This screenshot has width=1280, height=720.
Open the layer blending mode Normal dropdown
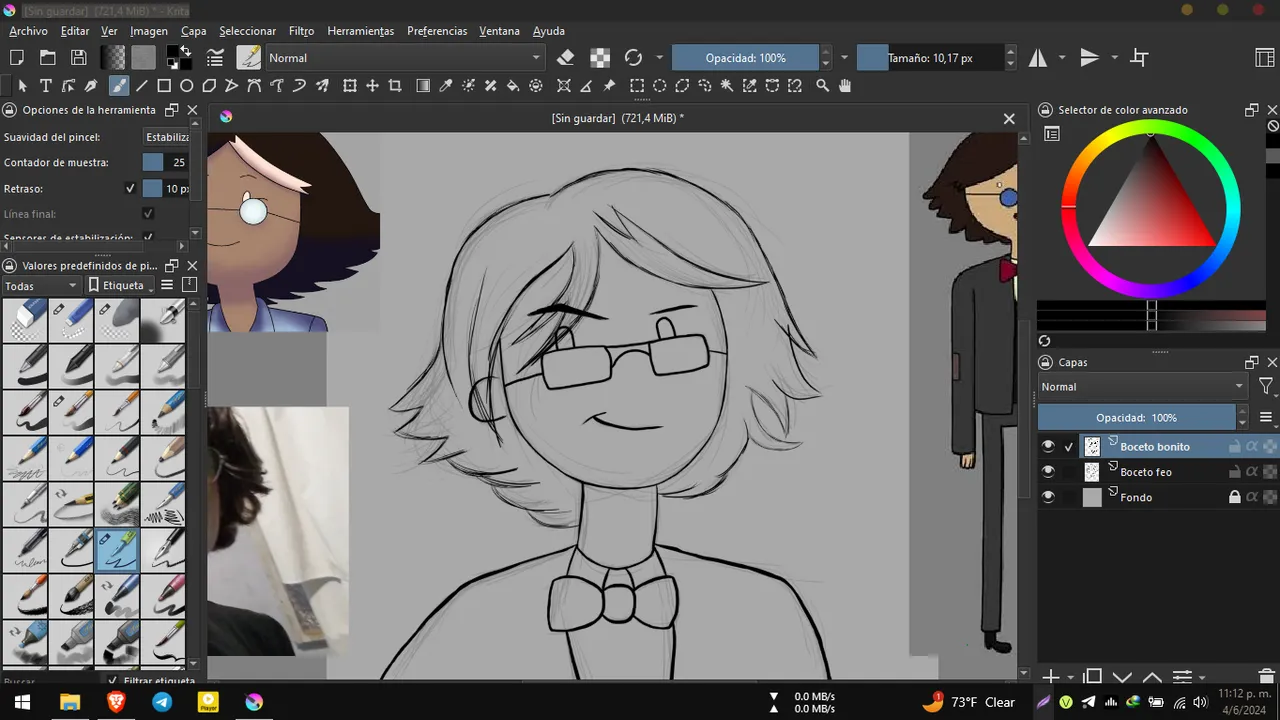1142,387
